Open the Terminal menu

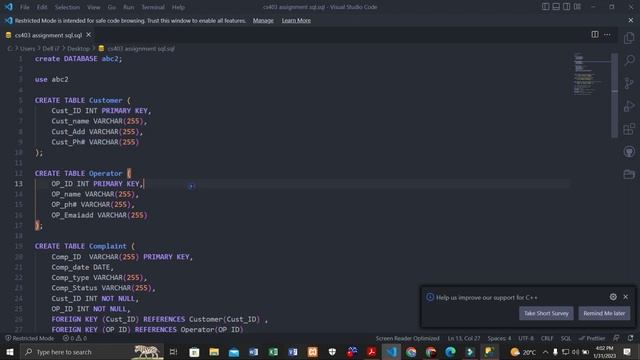click(x=153, y=7)
